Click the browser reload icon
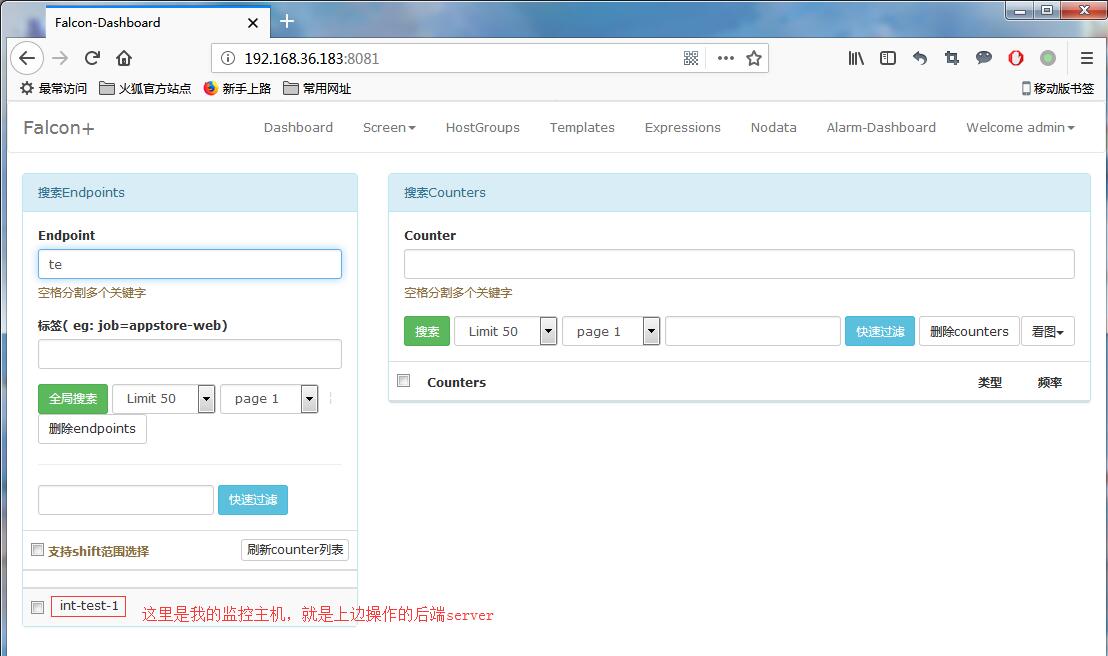 click(x=92, y=58)
